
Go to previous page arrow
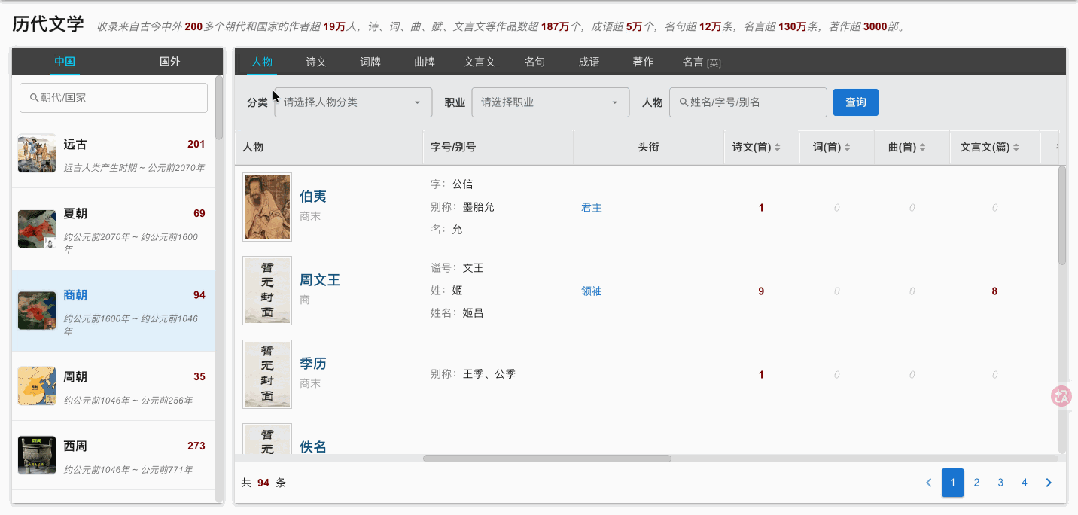(x=929, y=483)
